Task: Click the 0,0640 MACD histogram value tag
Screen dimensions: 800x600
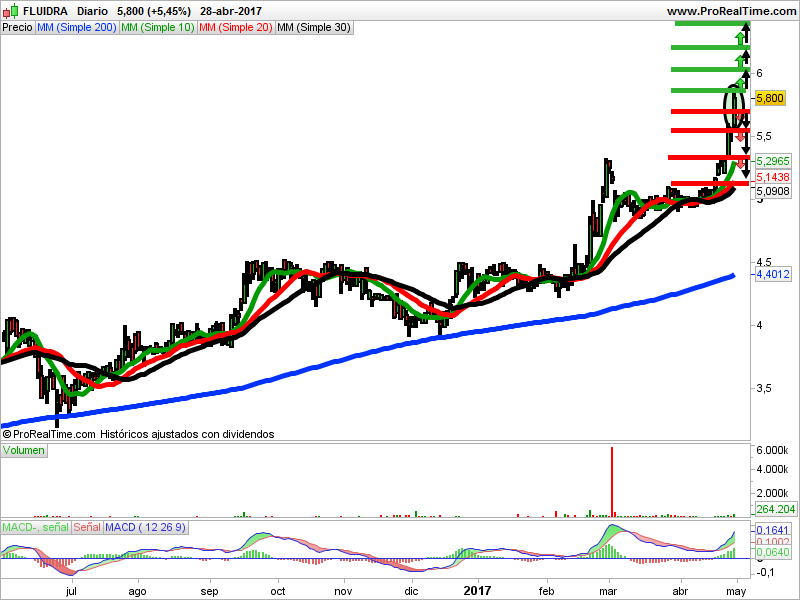Action: point(772,552)
